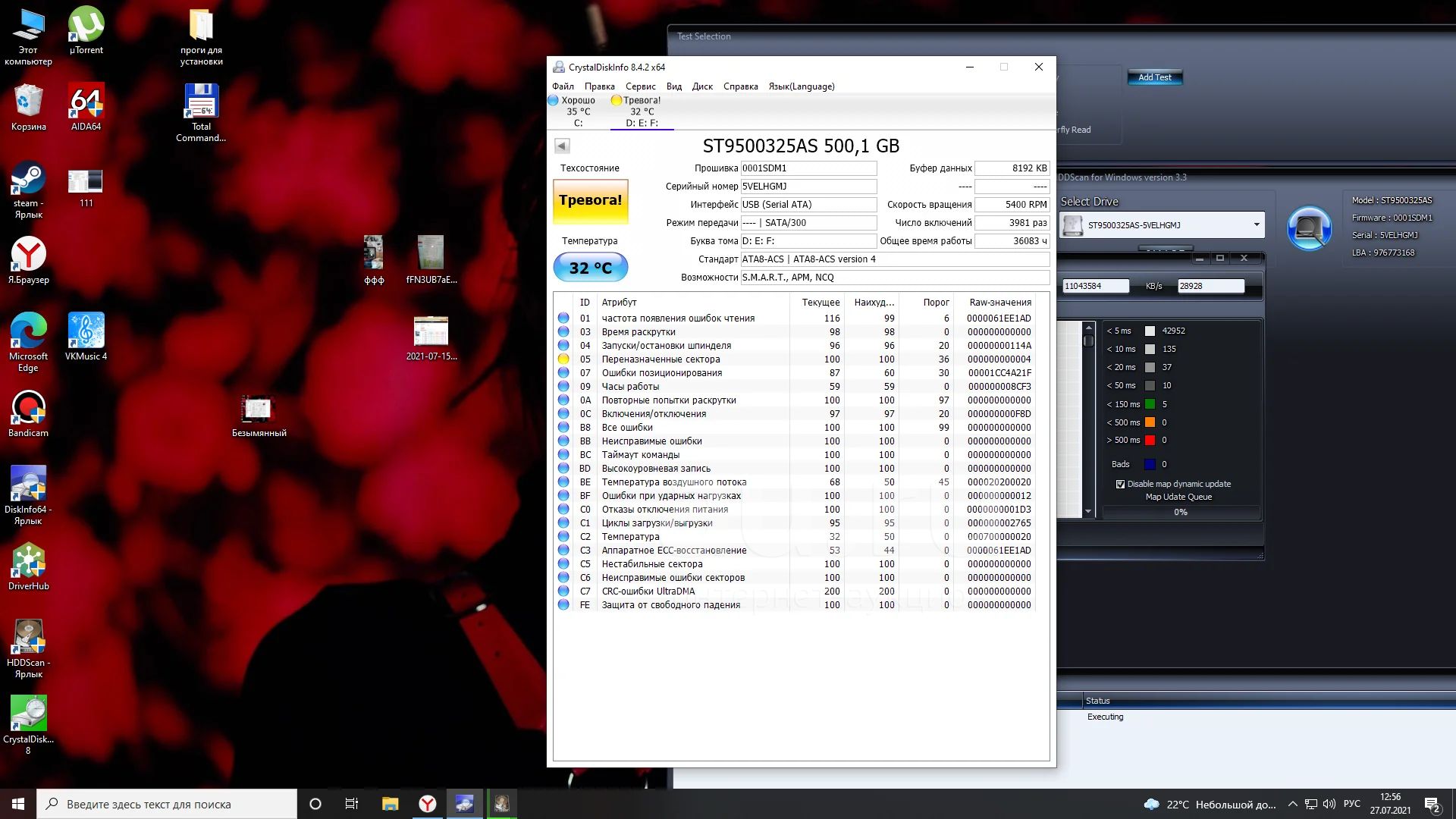Open the AIDA64 desktop icon
The width and height of the screenshot is (1456, 819).
pos(86,107)
